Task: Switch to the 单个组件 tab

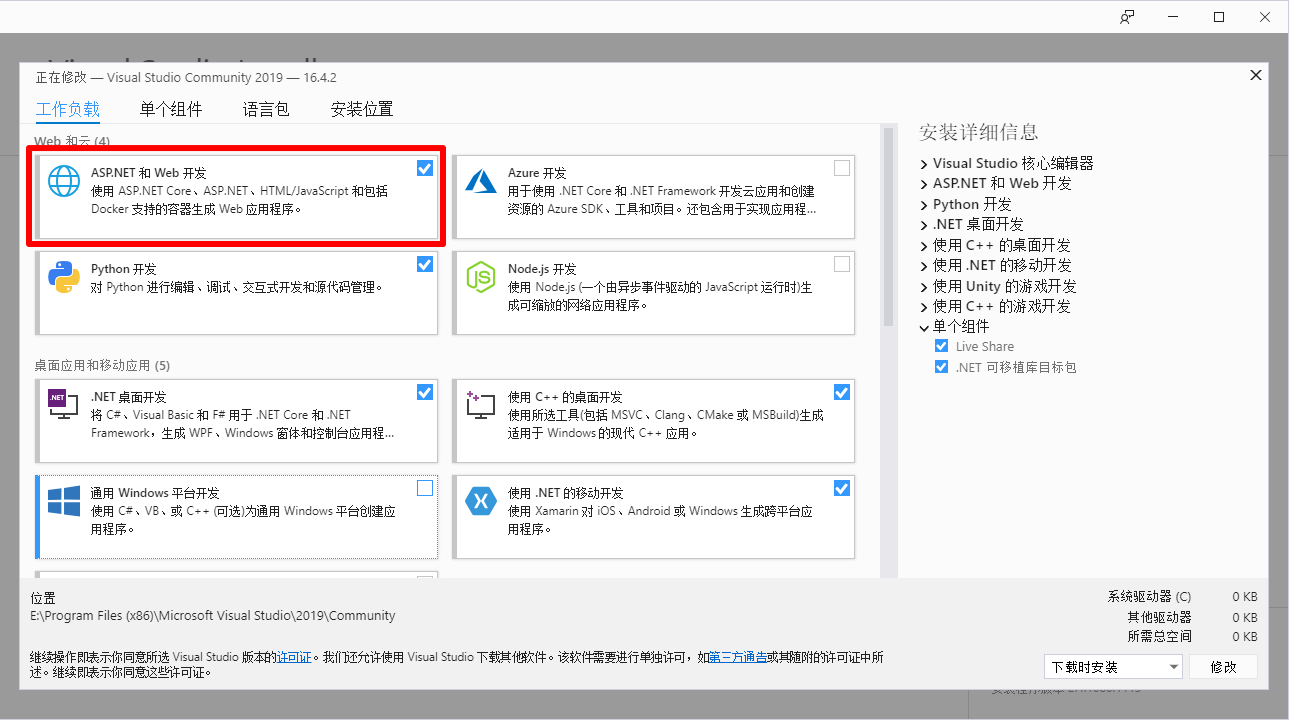Action: (x=171, y=109)
